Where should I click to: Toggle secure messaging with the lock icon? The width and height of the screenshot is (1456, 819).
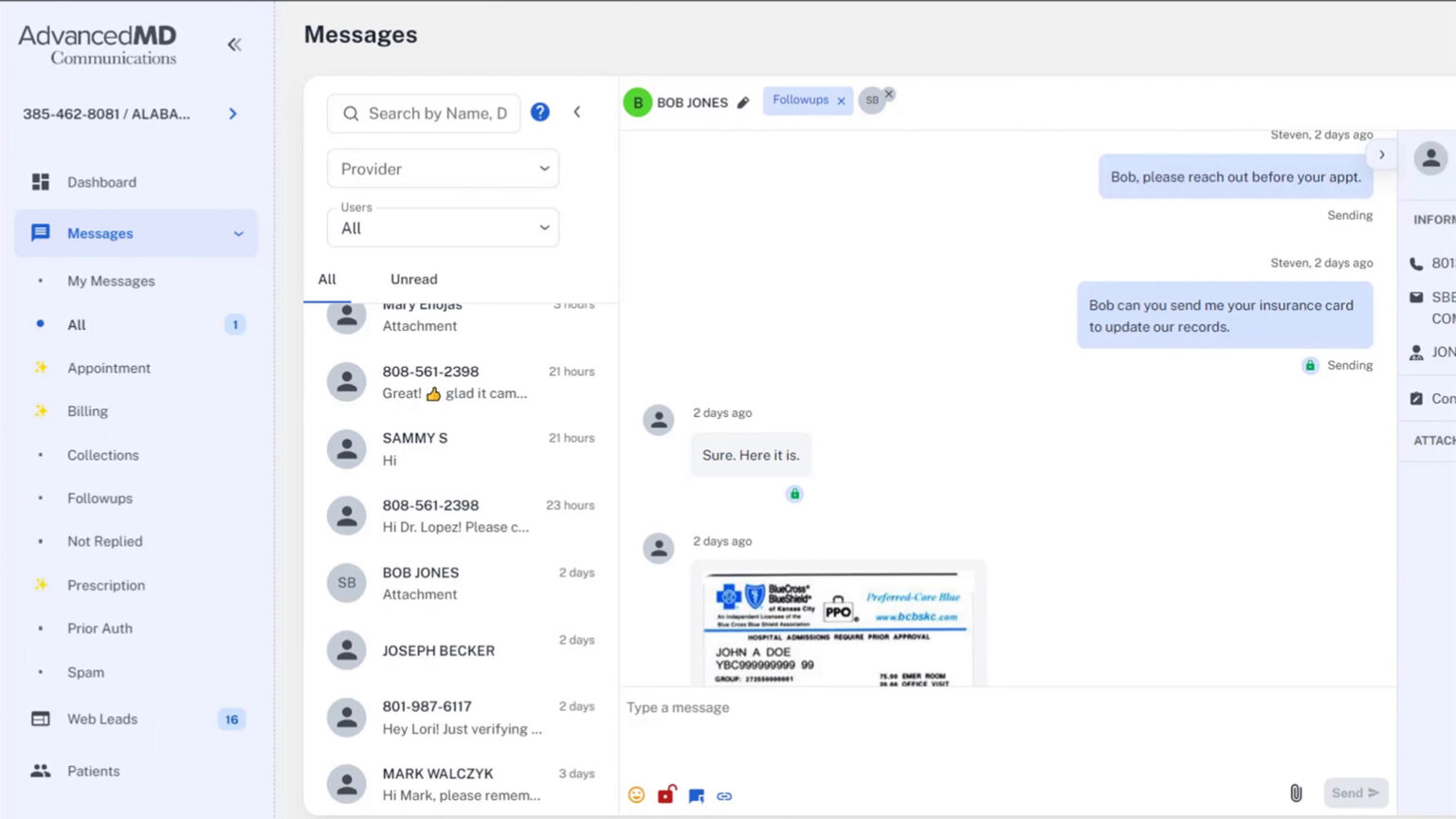pos(666,795)
